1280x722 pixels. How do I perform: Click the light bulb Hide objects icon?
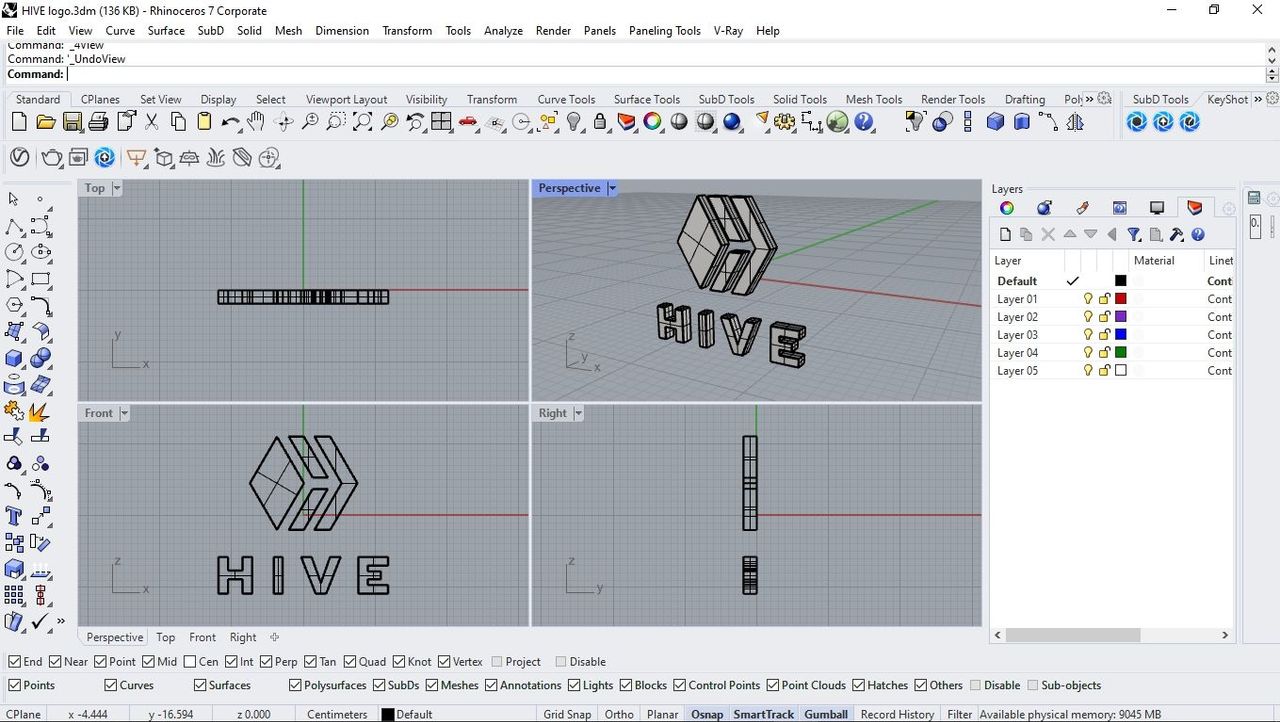click(x=574, y=122)
